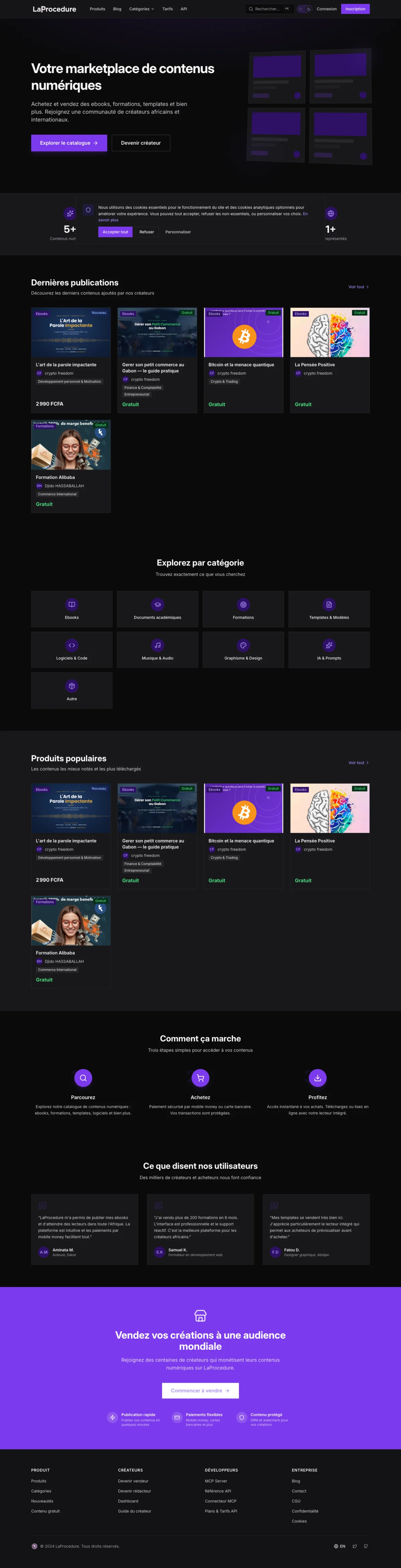
Task: Open the Produits nav item
Action: pos(97,9)
